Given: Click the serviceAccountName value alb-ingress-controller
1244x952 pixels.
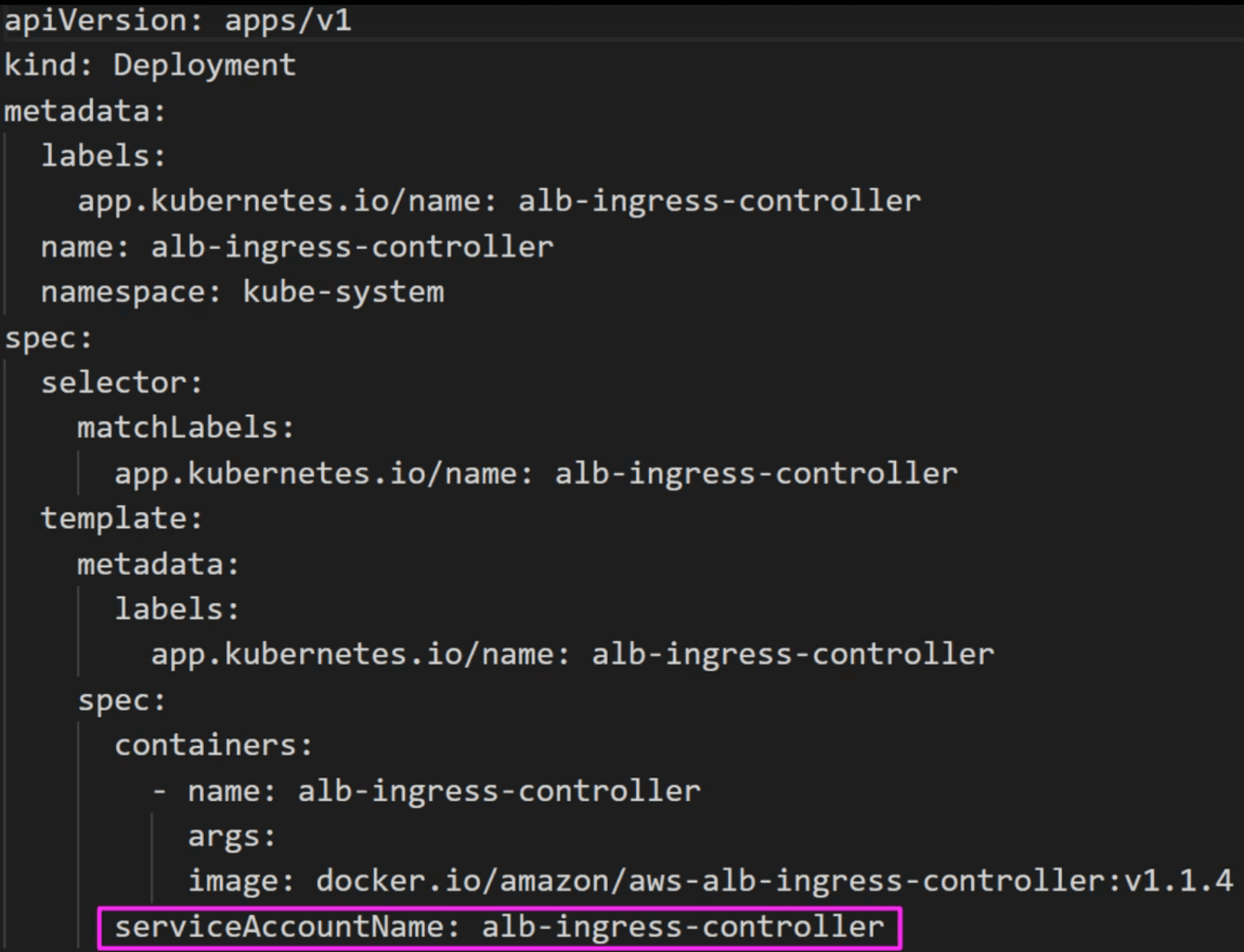Looking at the screenshot, I should tap(683, 927).
